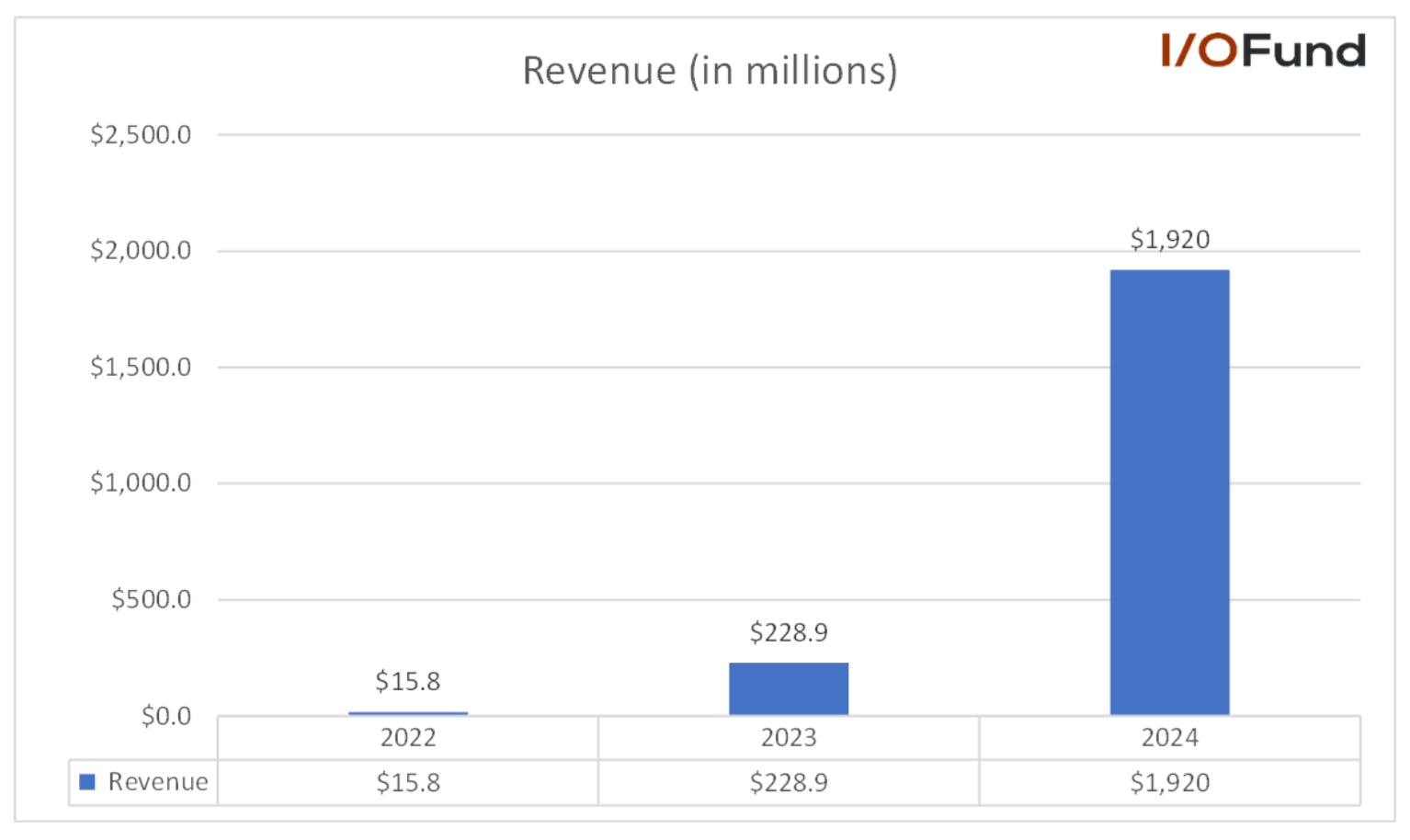Select the $500.0 axis label

[152, 599]
